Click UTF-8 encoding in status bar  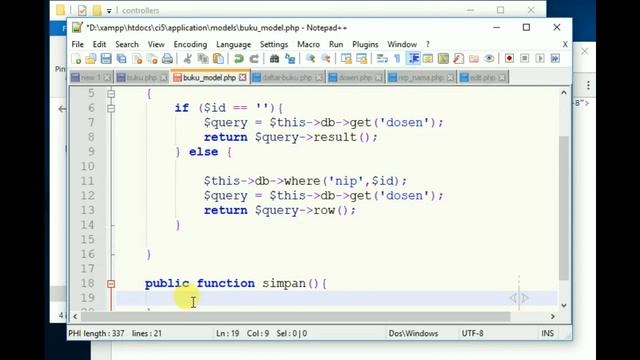pyautogui.click(x=472, y=333)
